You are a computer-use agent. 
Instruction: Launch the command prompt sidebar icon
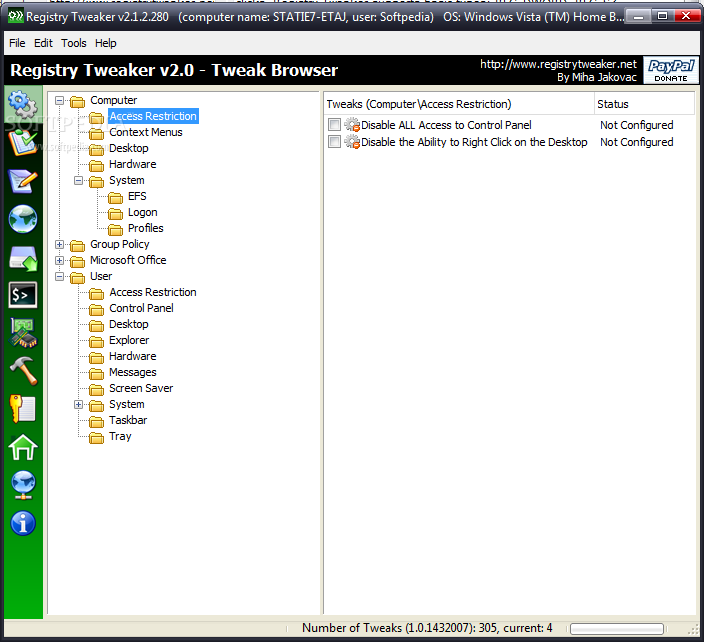point(22,295)
